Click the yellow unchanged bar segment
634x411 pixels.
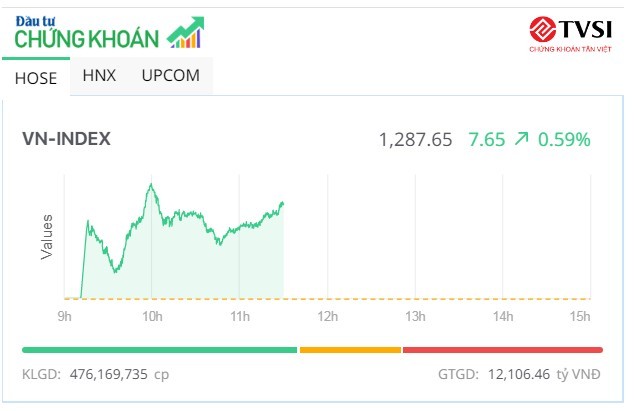point(350,349)
